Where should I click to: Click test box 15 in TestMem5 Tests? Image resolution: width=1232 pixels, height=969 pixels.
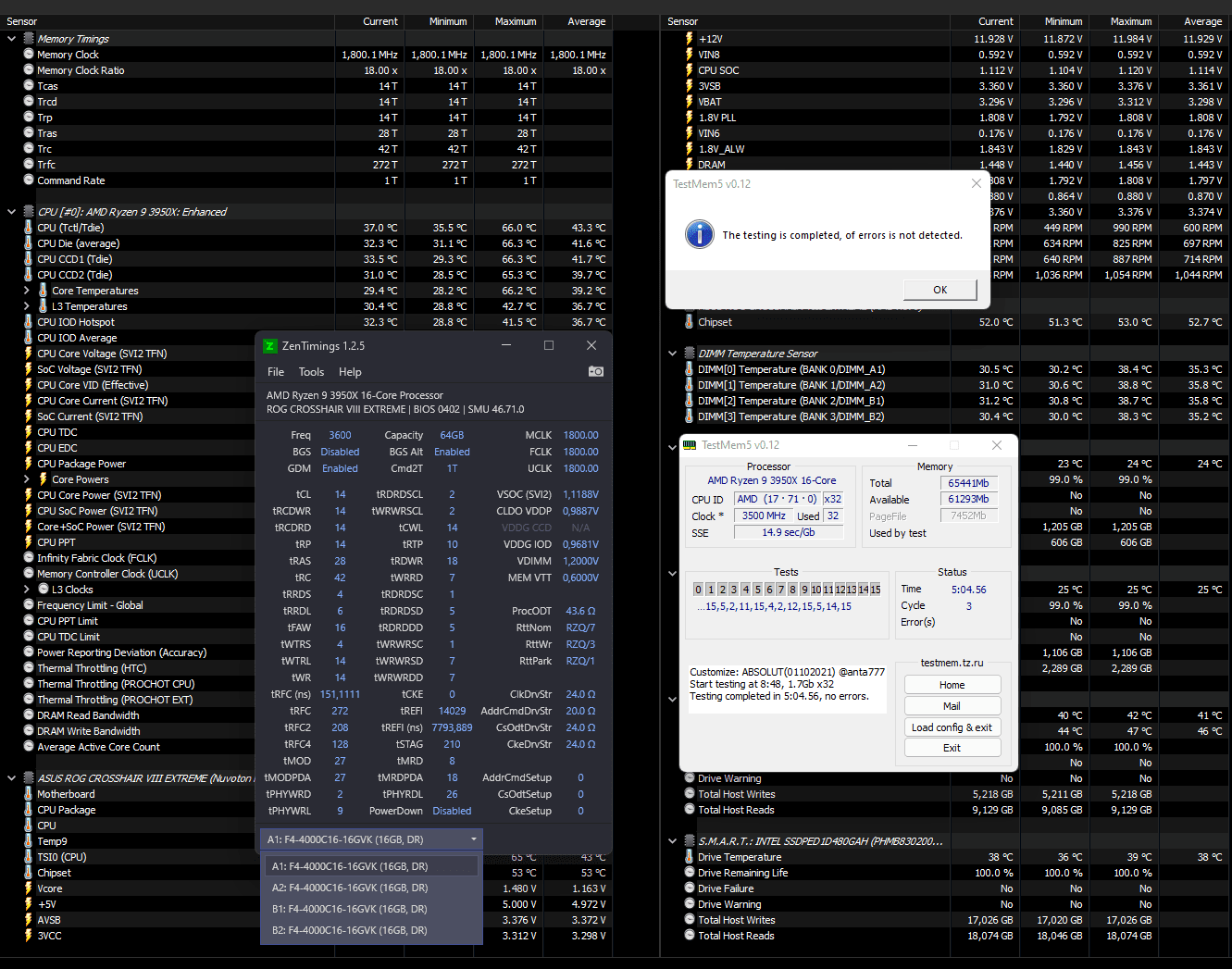pos(875,590)
